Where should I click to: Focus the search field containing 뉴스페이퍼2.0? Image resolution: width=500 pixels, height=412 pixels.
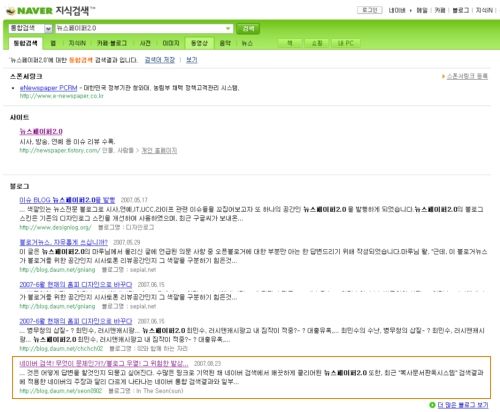[x=144, y=28]
